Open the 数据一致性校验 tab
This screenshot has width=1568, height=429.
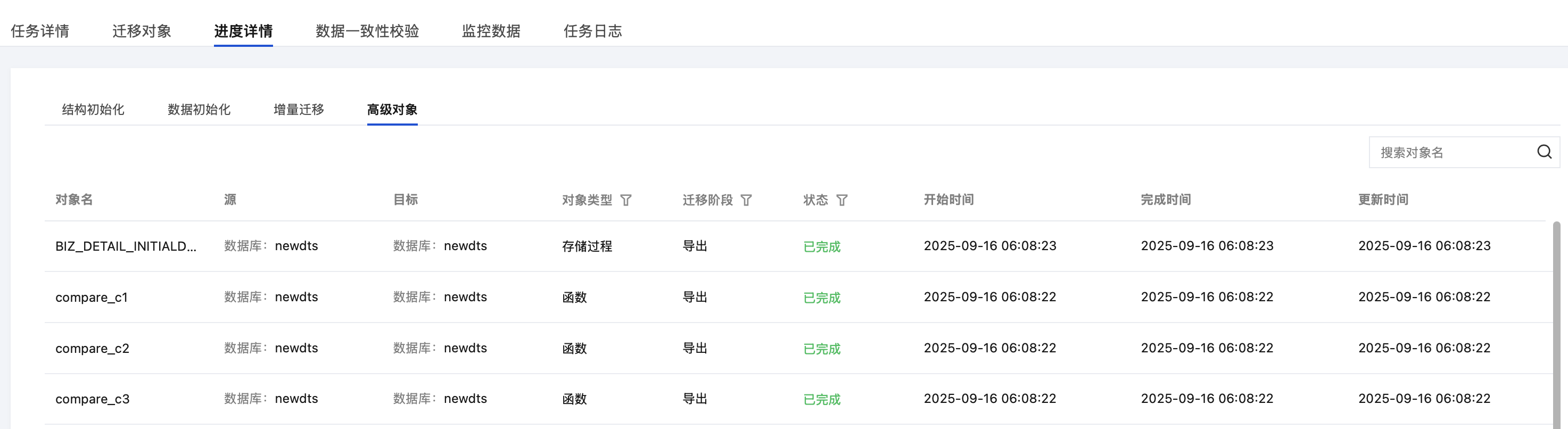pos(367,31)
